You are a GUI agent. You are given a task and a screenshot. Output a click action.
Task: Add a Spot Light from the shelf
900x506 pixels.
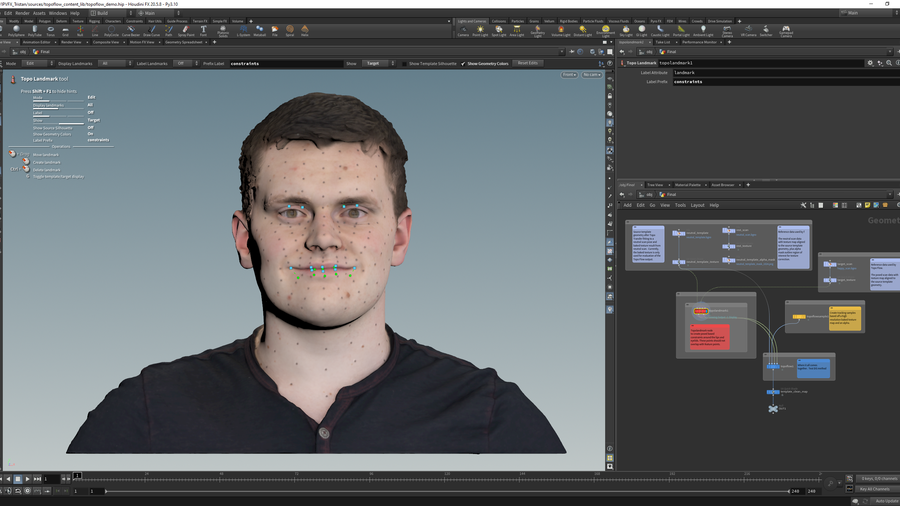point(499,31)
